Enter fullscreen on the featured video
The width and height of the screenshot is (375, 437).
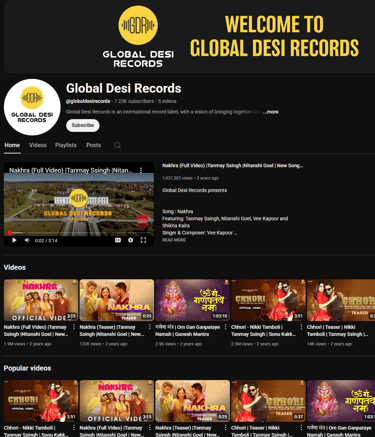tap(143, 240)
